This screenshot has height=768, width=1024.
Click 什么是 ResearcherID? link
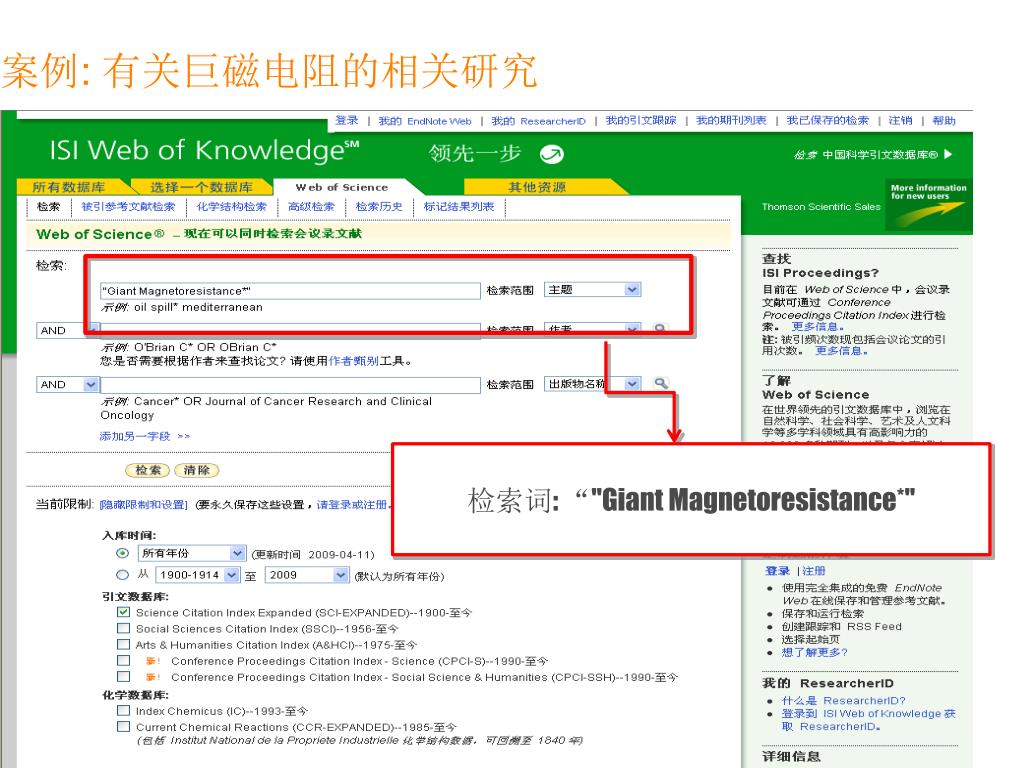click(844, 700)
